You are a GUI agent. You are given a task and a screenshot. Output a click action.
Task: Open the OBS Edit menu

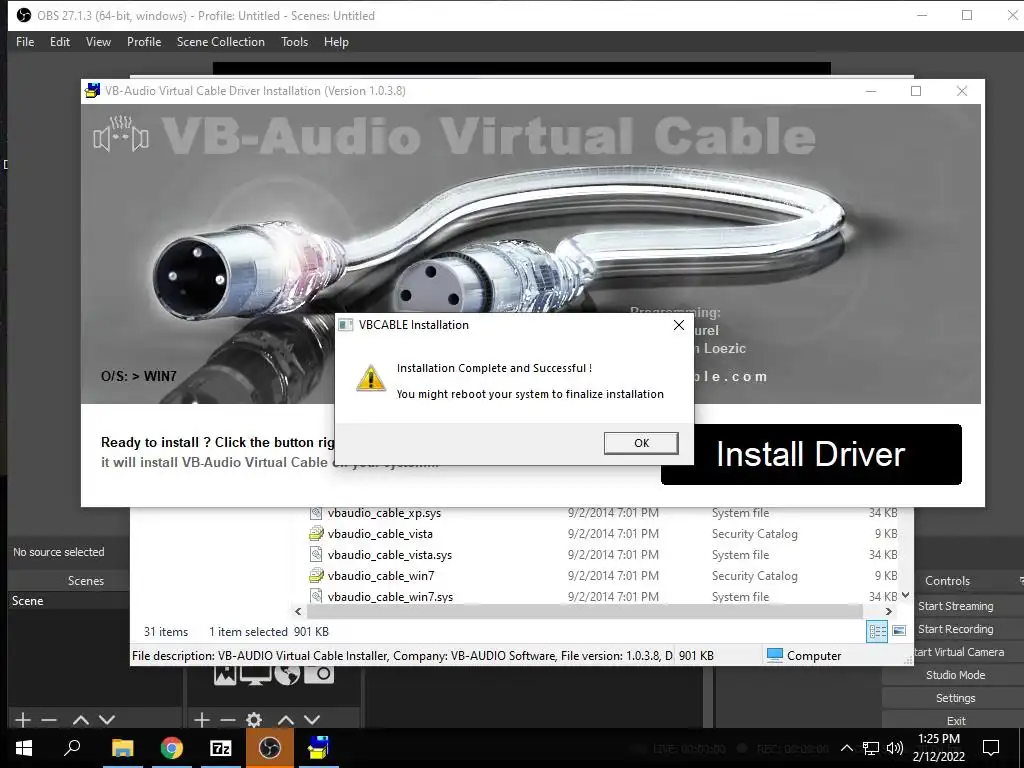pos(59,42)
